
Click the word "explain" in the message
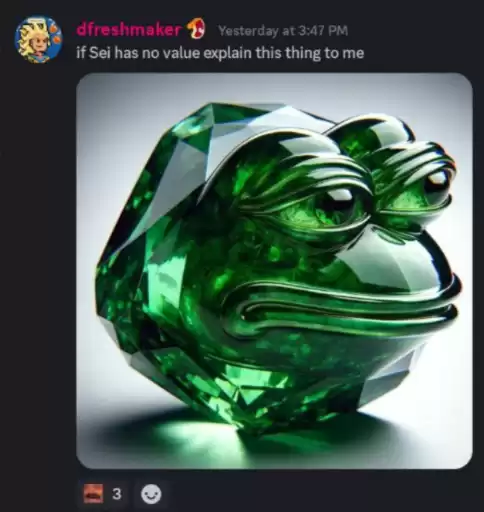(x=227, y=53)
